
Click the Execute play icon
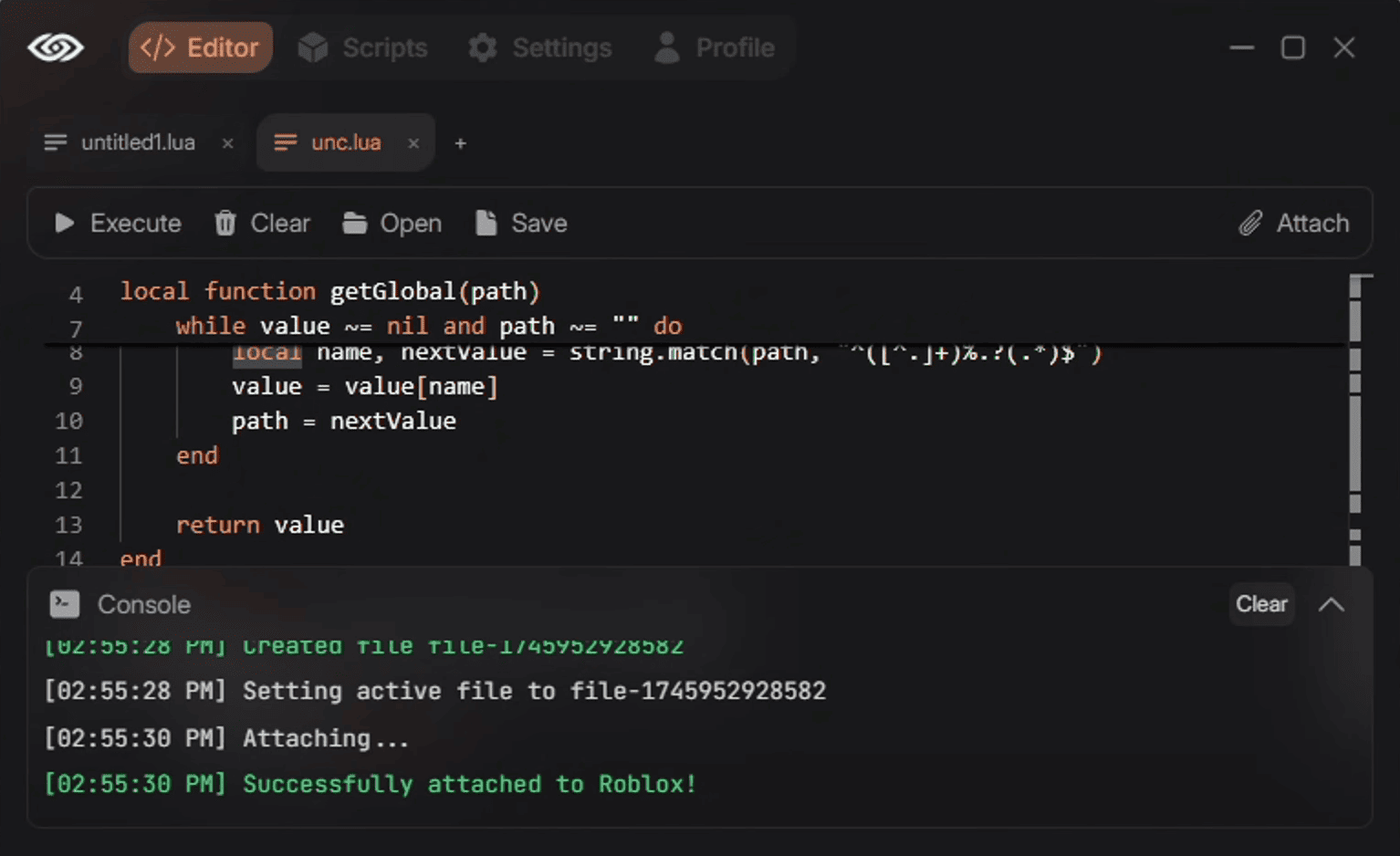click(x=63, y=223)
